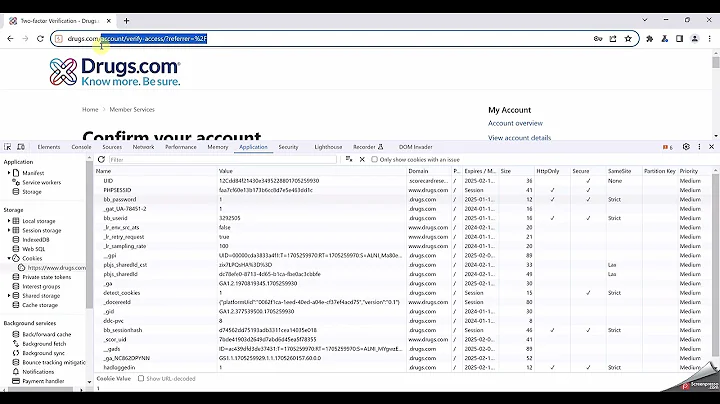Viewport: 720px width, 404px height.
Task: Expand Shared storage in the sidebar
Action: pos(9,296)
